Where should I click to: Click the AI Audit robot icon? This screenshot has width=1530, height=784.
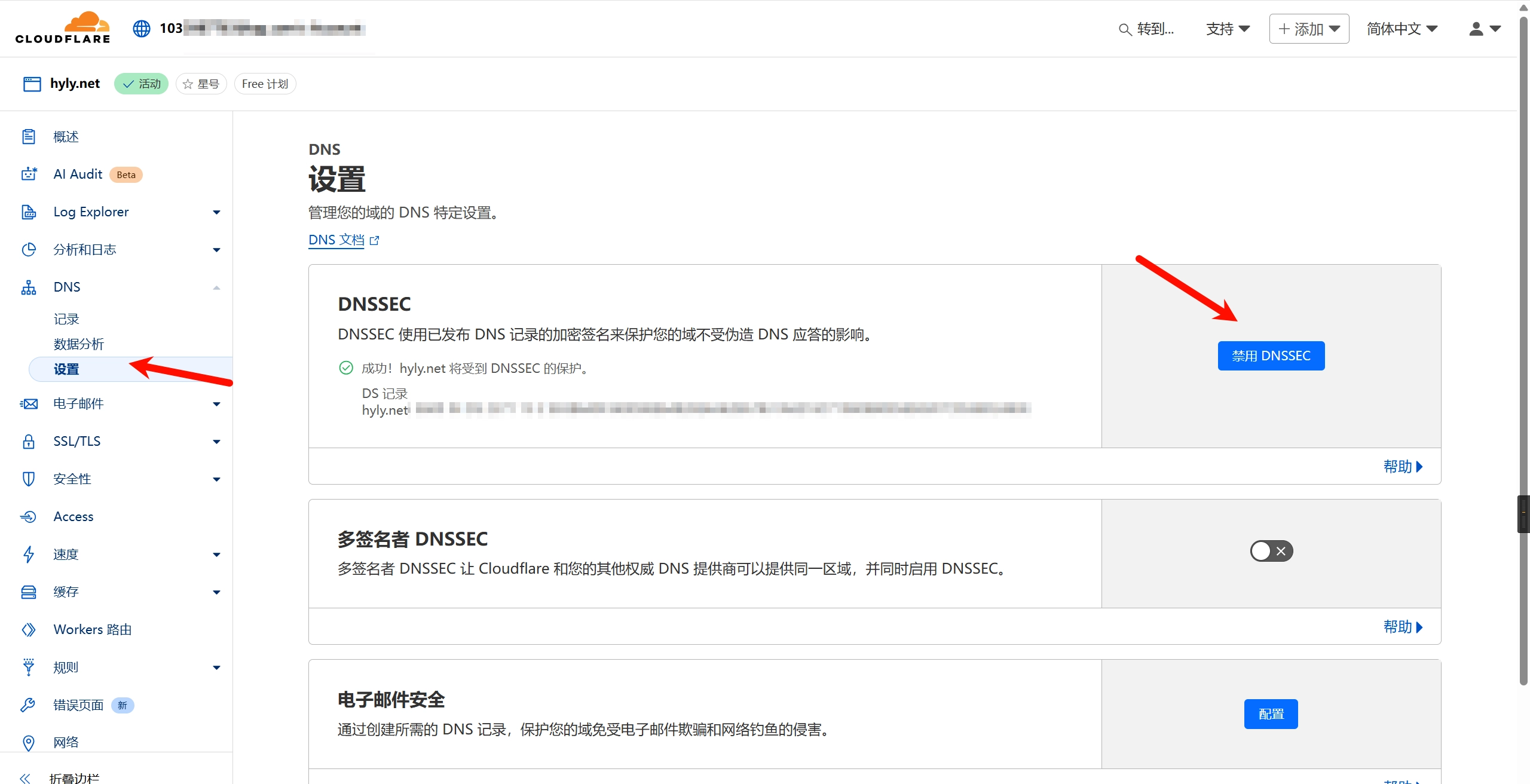click(29, 174)
